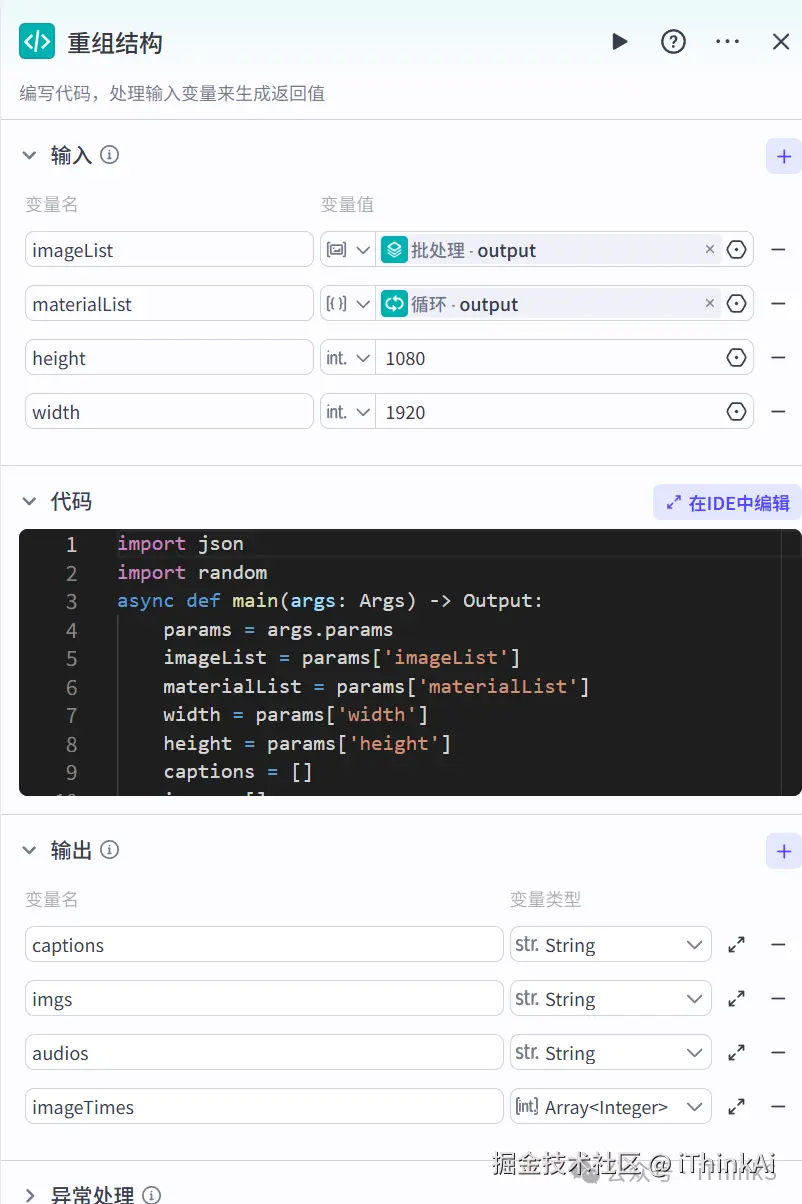Collapse the 输出 section
Screen dimensions: 802x1204
29,850
